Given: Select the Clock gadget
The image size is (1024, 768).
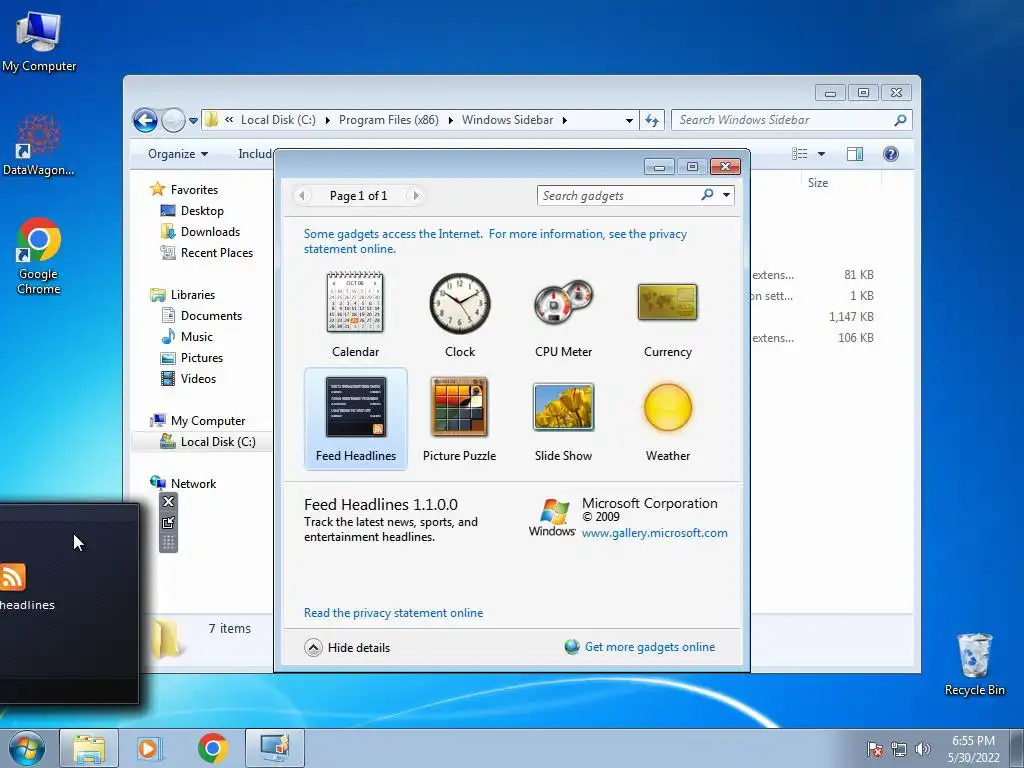Looking at the screenshot, I should tap(460, 315).
